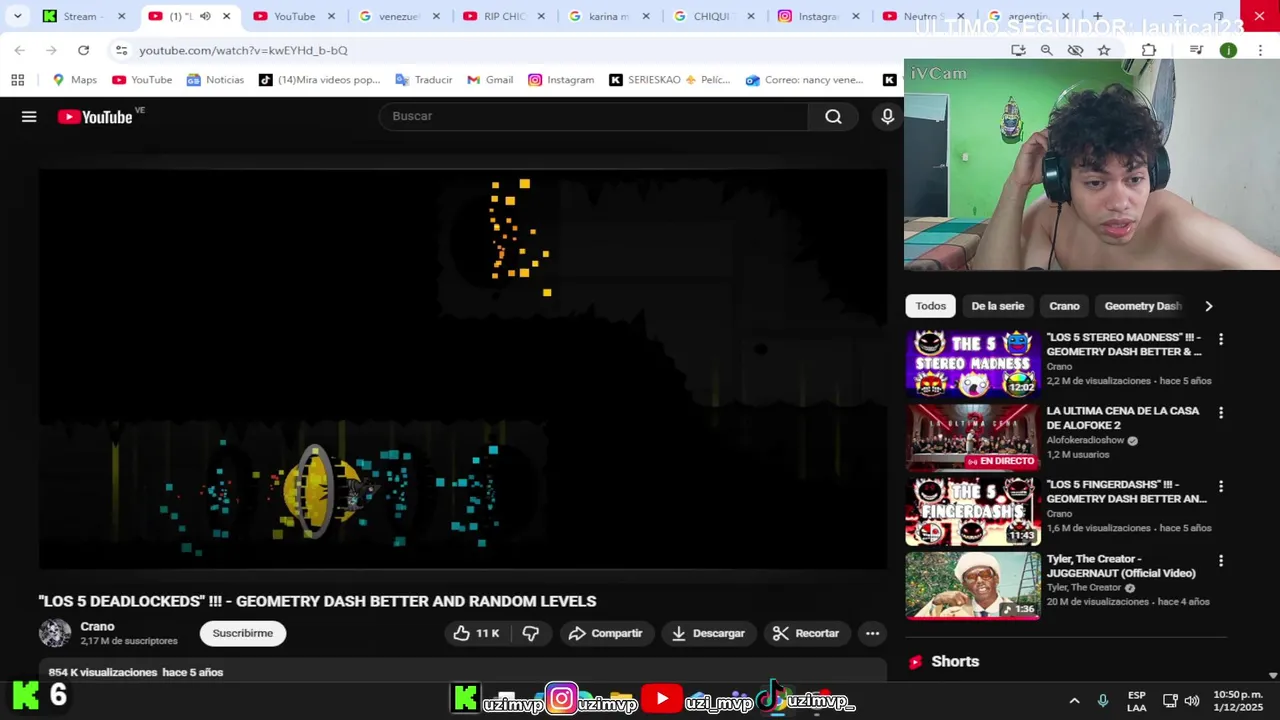Open the TikTok '(14)Mira videos pop...' bookmark
This screenshot has width=1280, height=720.
(x=319, y=80)
